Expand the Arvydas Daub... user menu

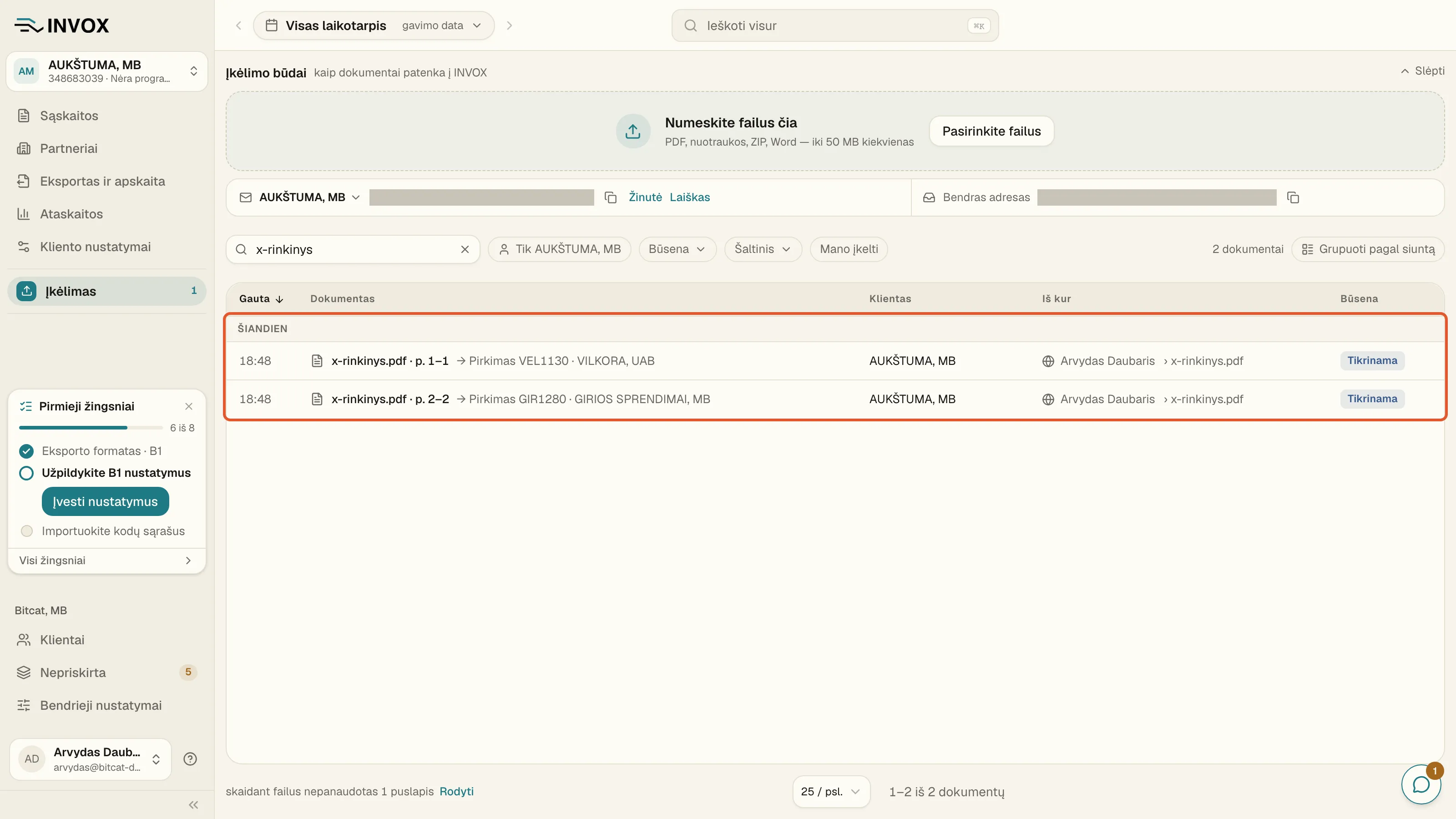(91, 759)
